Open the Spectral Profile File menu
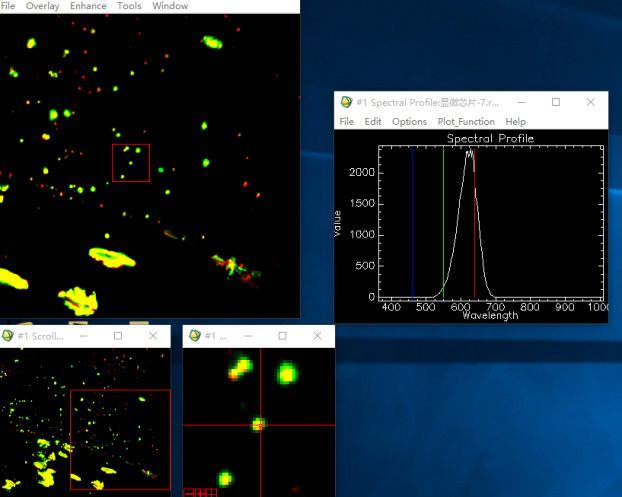 point(346,122)
